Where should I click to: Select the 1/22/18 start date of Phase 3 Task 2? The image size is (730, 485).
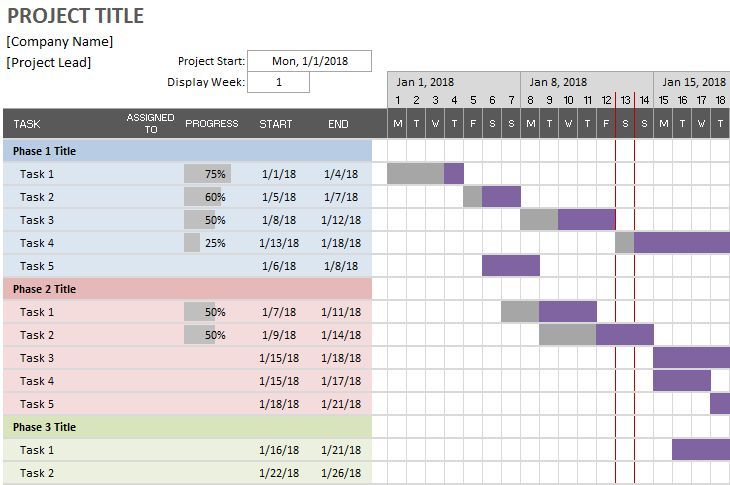click(279, 473)
